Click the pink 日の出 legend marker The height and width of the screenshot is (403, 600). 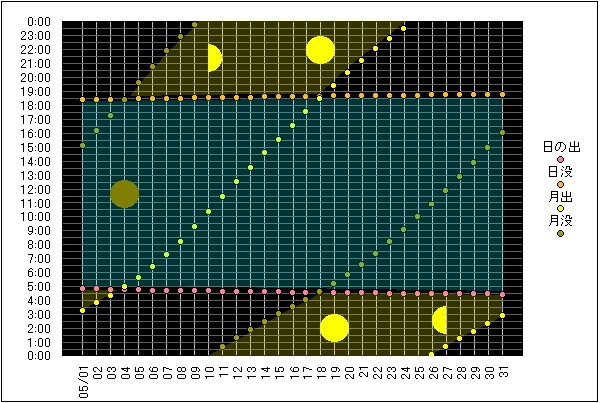[x=560, y=160]
